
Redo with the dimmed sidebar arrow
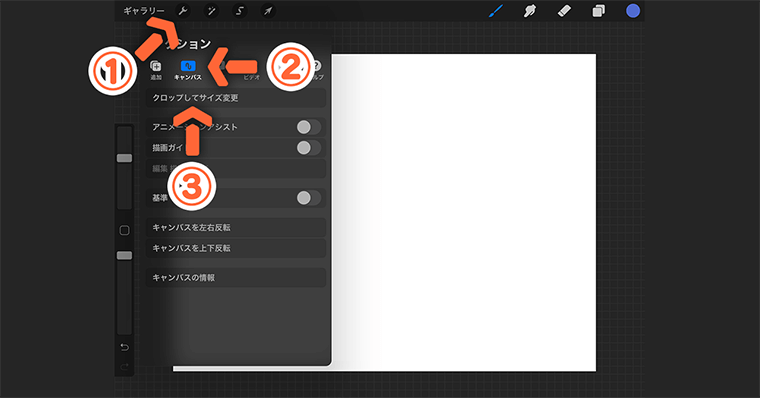[125, 367]
